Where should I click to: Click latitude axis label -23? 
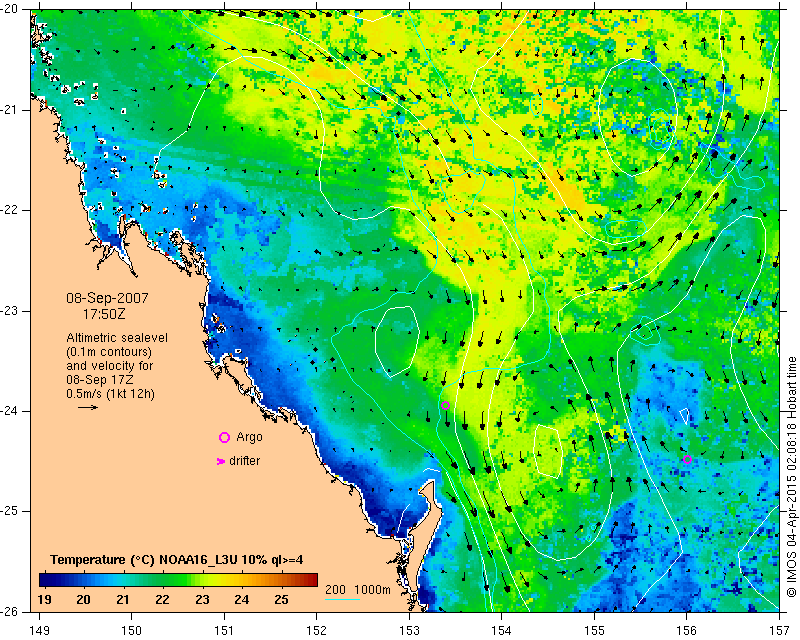point(11,311)
